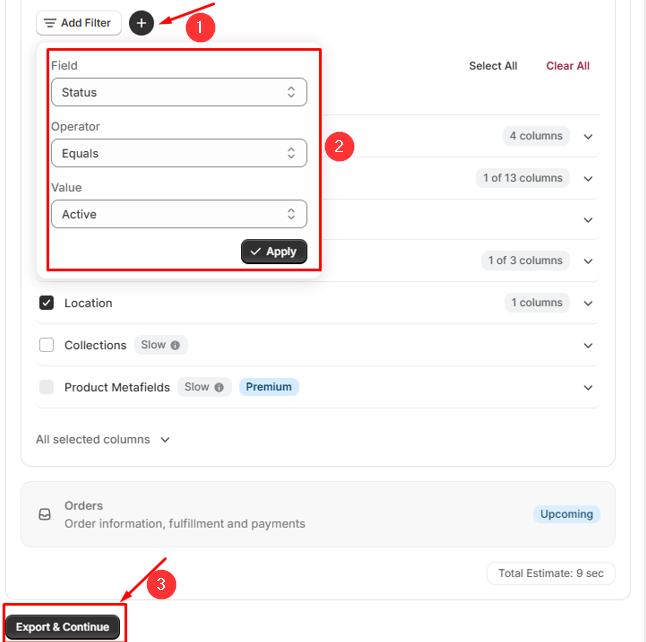Tick the Product Metafields checkbox
646x642 pixels.
click(46, 387)
